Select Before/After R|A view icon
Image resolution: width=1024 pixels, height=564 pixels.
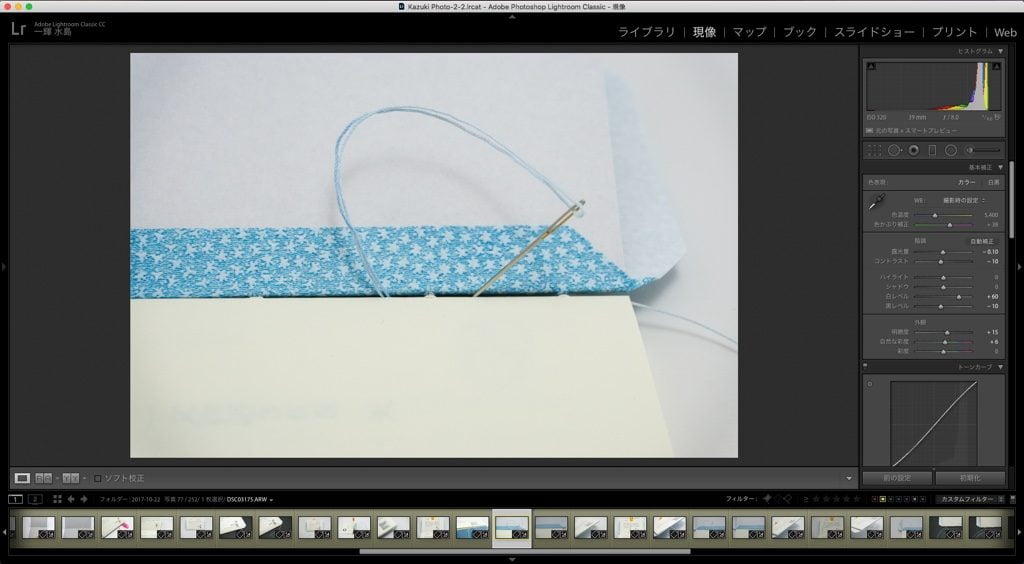pyautogui.click(x=43, y=478)
